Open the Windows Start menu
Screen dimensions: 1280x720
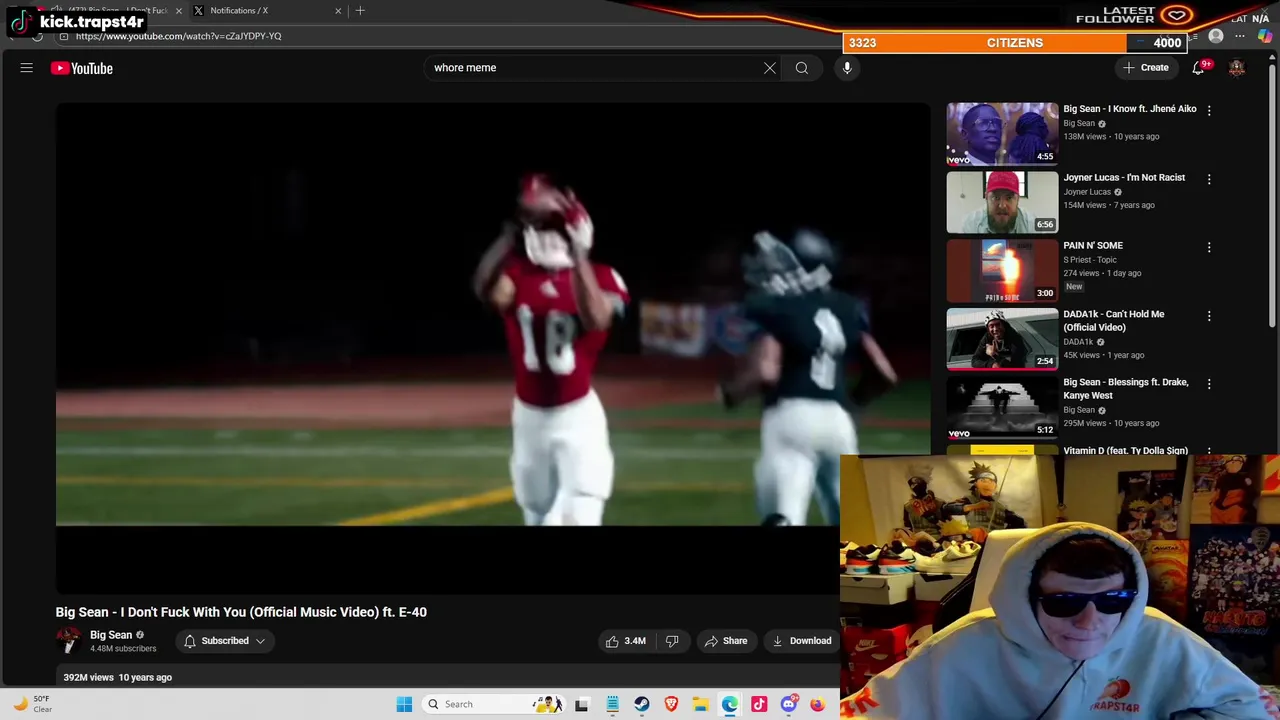click(404, 704)
